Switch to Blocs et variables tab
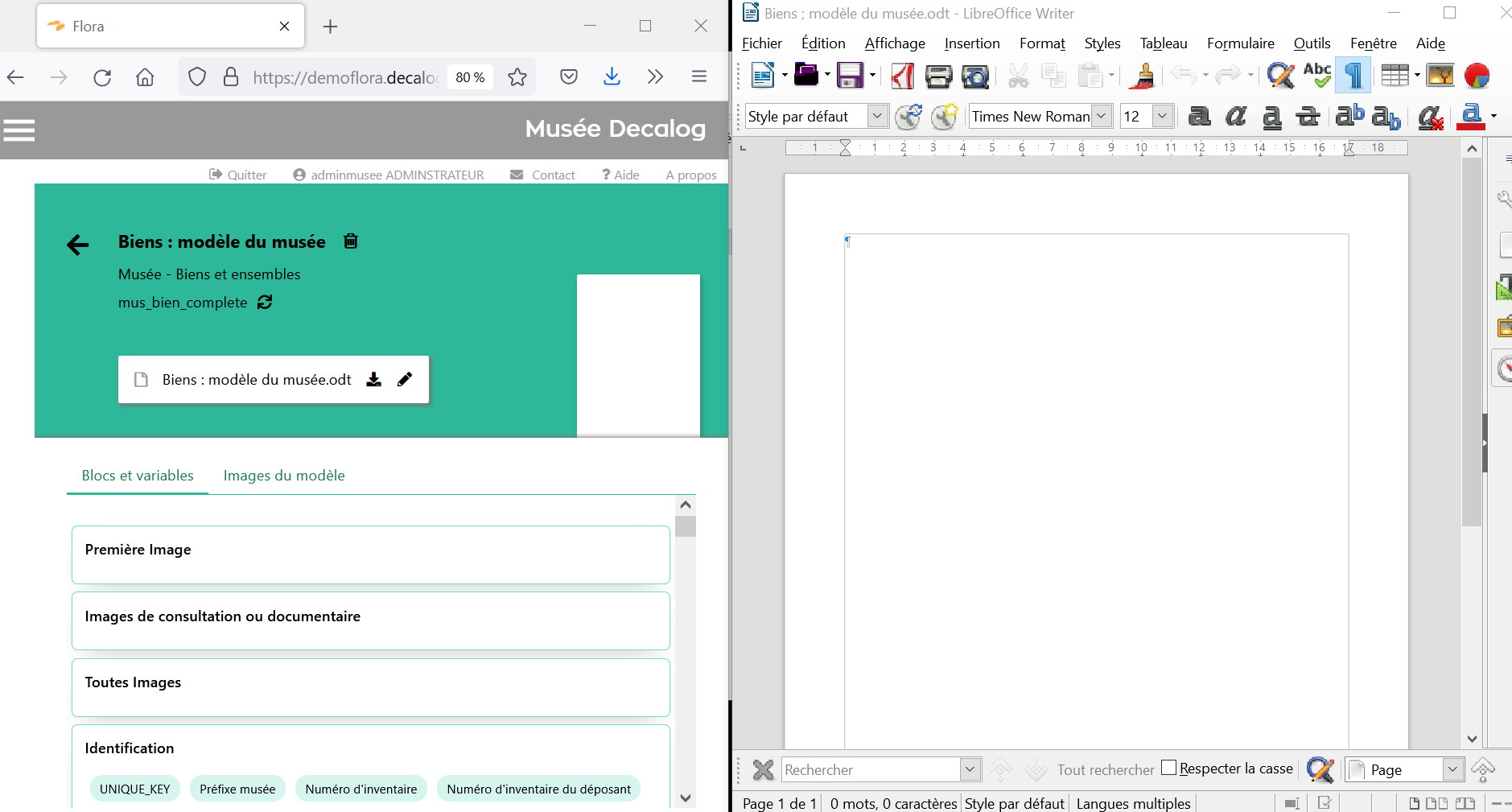 pyautogui.click(x=138, y=476)
